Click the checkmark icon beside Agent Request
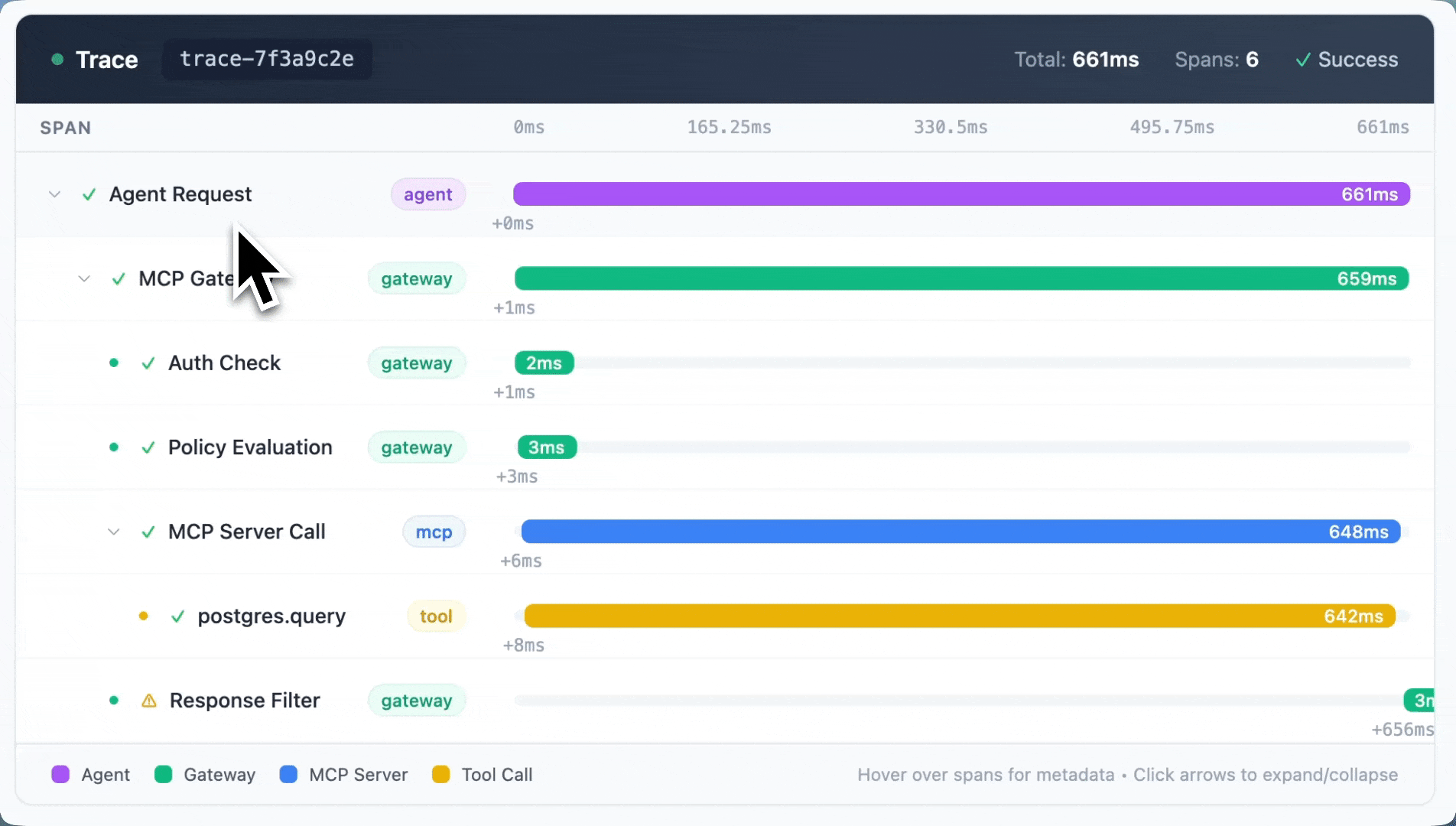 [89, 194]
